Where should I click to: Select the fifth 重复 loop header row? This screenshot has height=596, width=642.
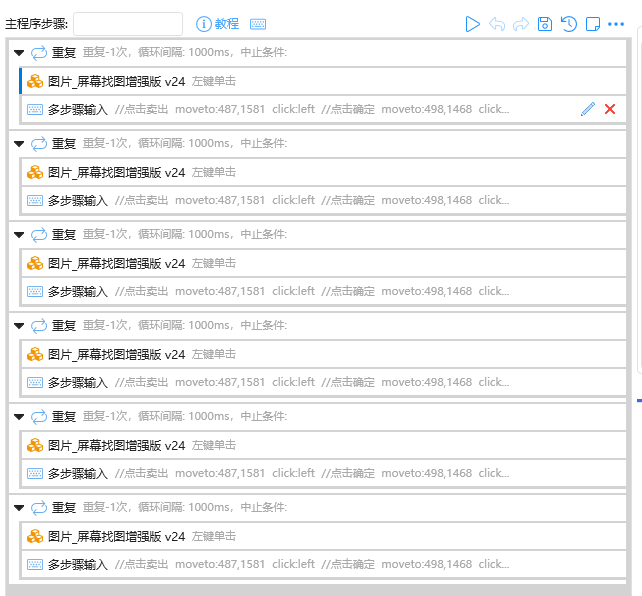click(300, 416)
